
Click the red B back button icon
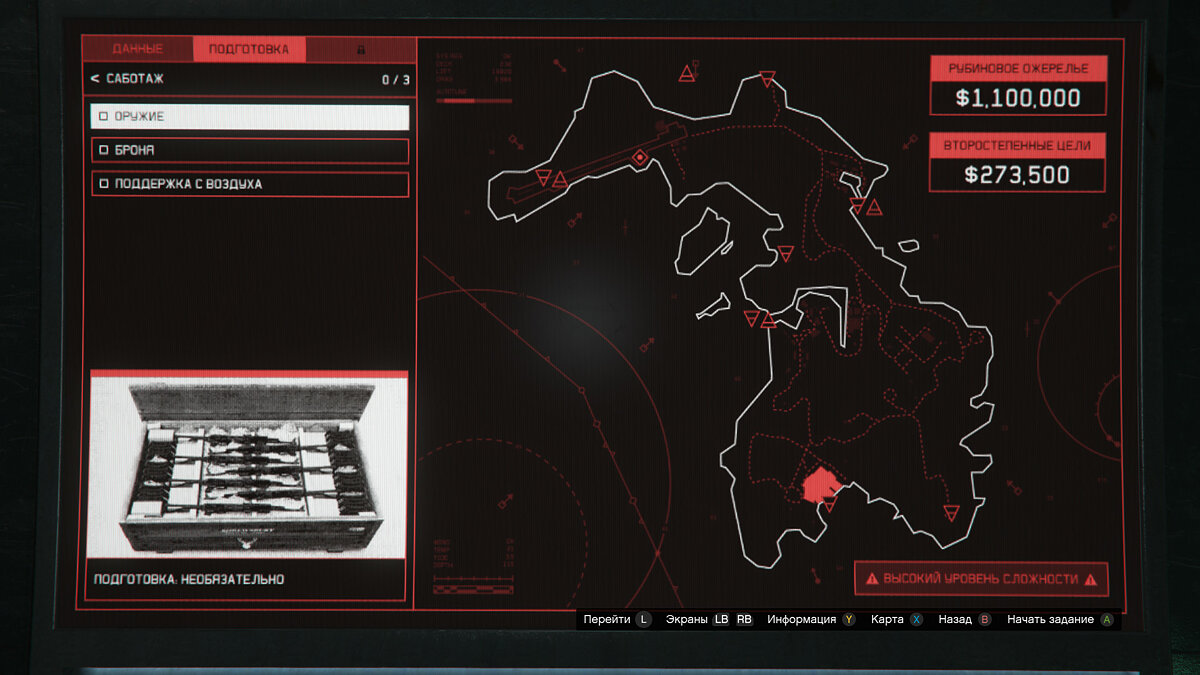985,620
